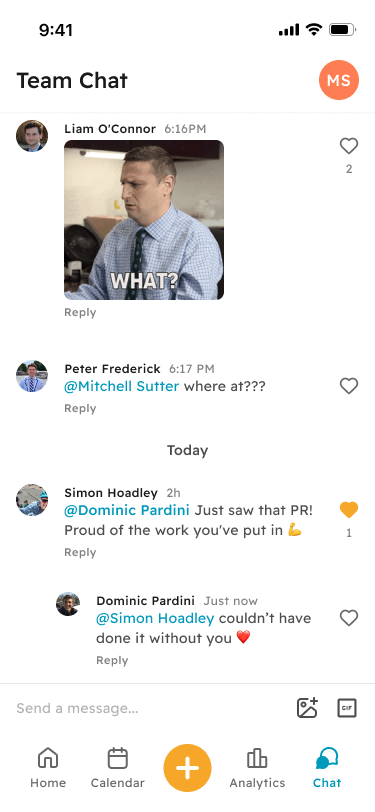This screenshot has width=375, height=812.
Task: Open the Calendar tab
Action: pyautogui.click(x=118, y=768)
